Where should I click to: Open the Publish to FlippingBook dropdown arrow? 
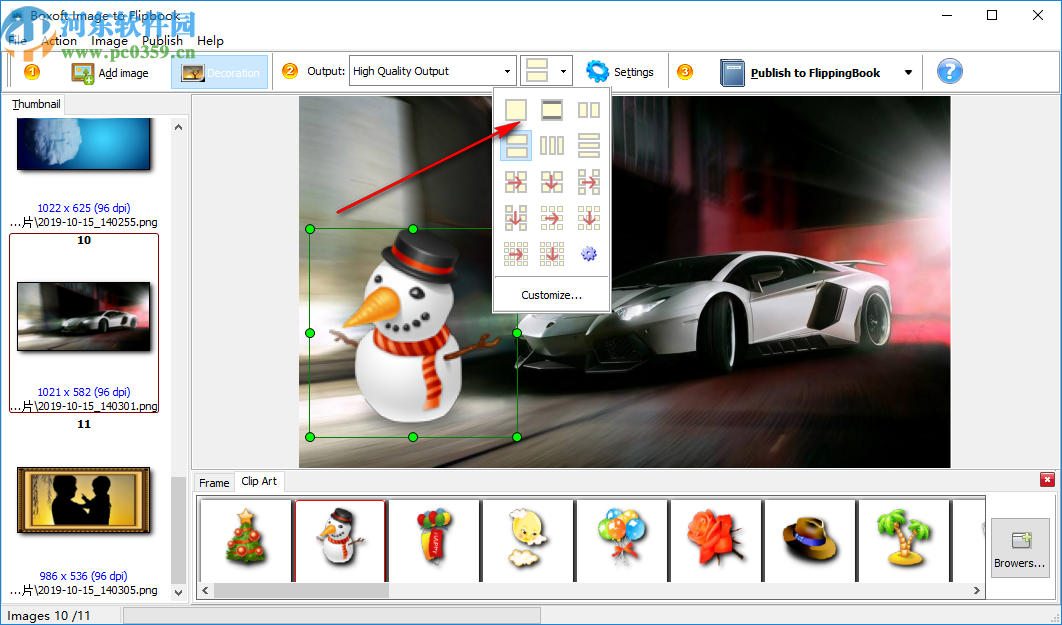tap(908, 71)
